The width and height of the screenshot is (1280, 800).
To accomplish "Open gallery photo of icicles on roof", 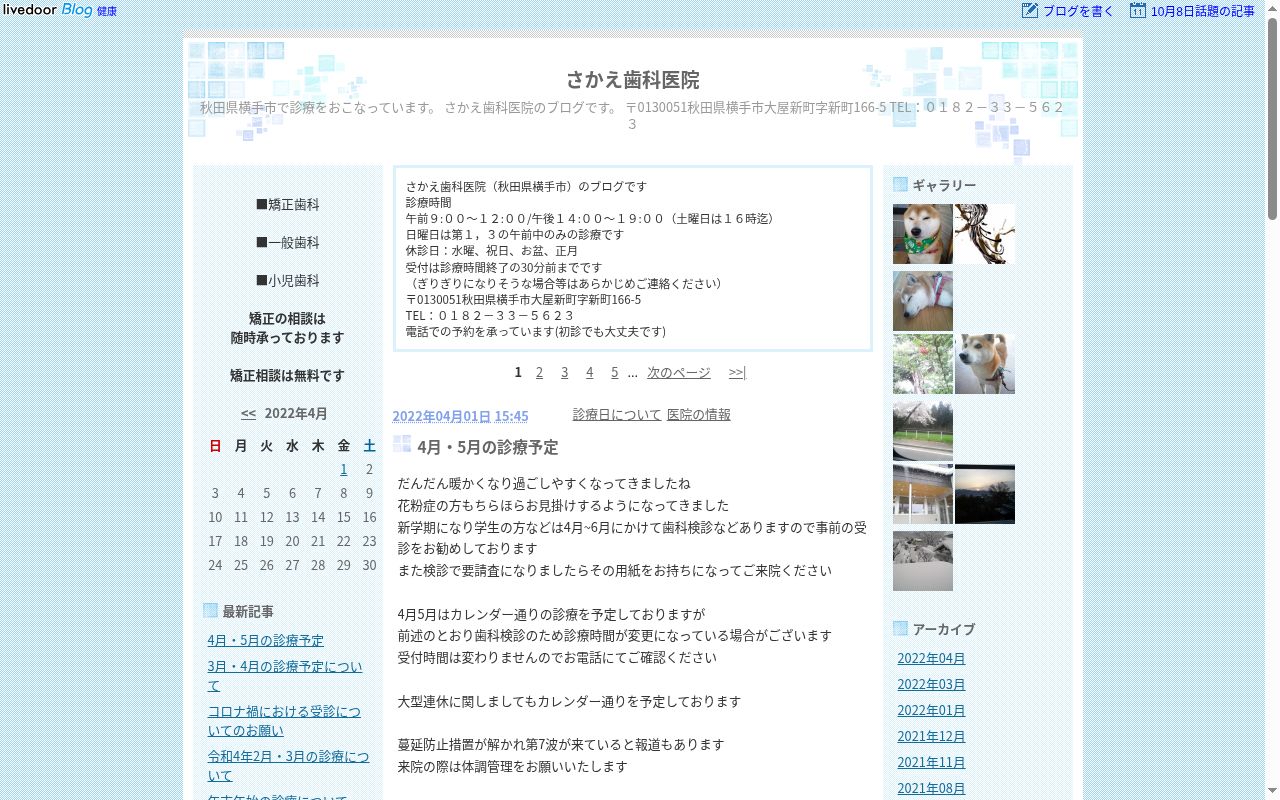I will point(923,494).
